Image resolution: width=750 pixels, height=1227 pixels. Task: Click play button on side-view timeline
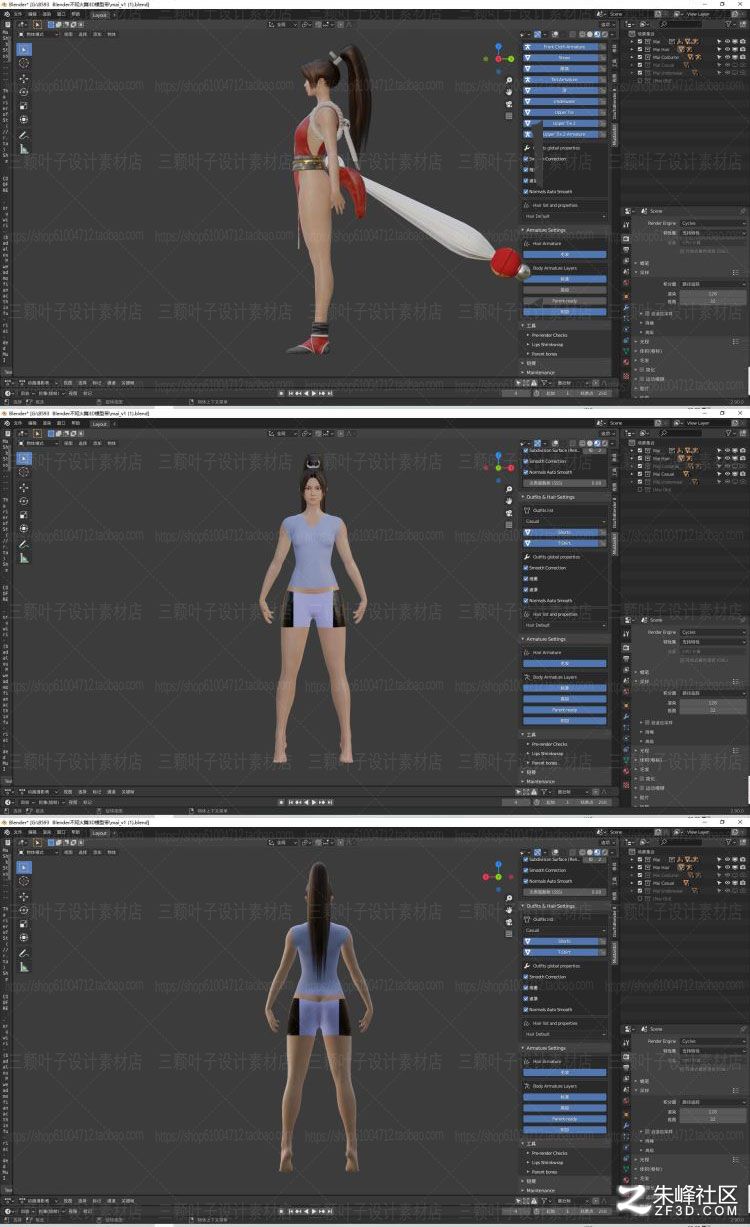click(315, 393)
